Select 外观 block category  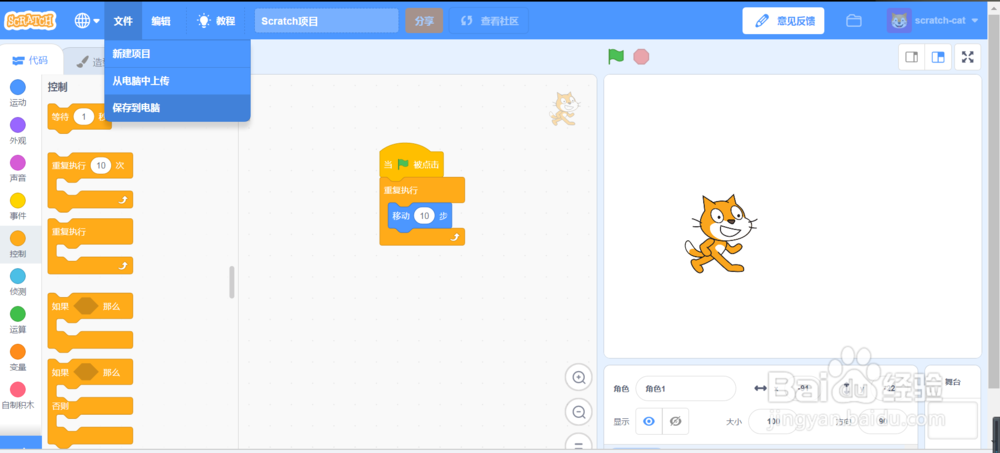pos(18,131)
